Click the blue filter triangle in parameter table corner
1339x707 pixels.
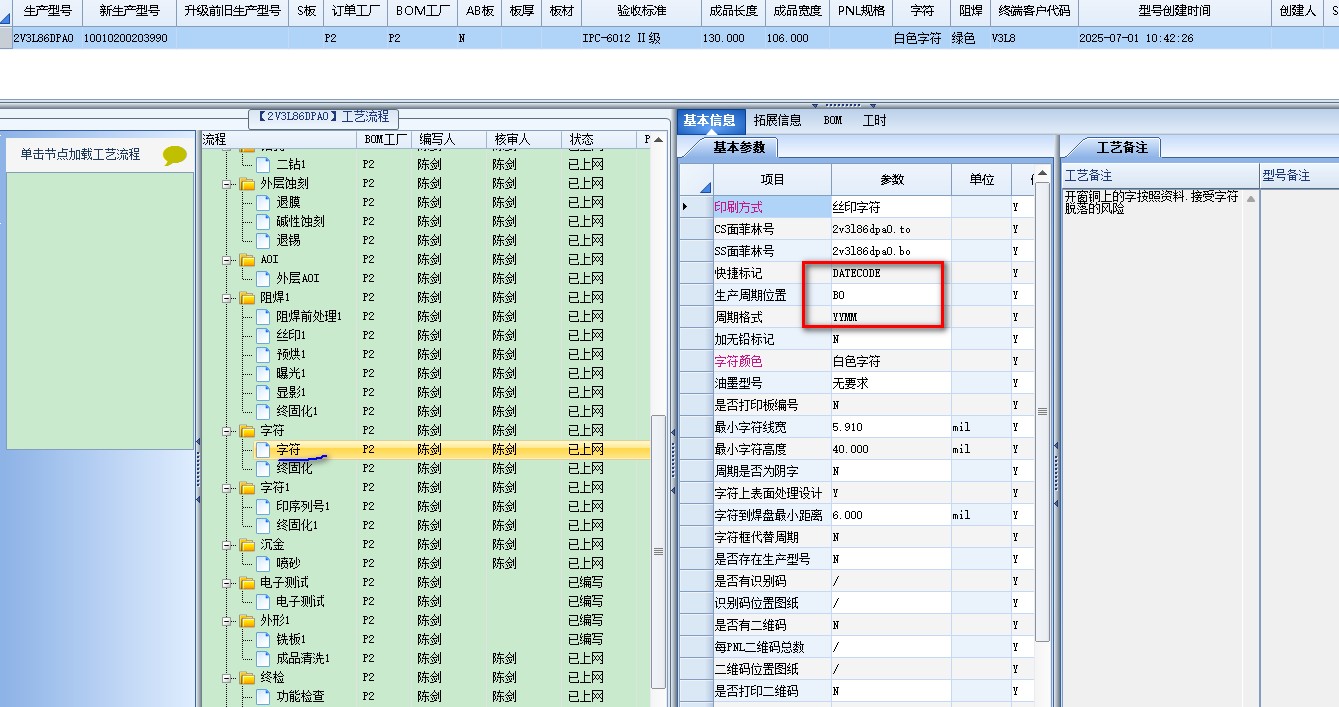pyautogui.click(x=705, y=187)
